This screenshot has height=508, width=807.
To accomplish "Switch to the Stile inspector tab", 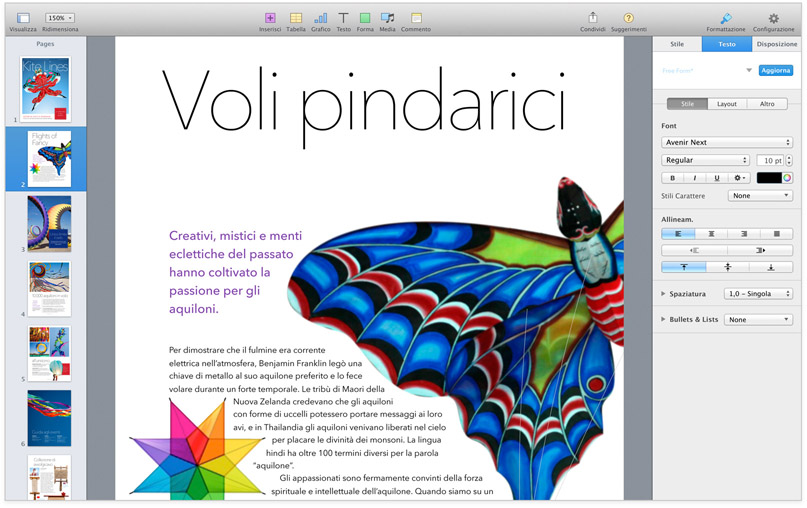I will click(x=677, y=44).
